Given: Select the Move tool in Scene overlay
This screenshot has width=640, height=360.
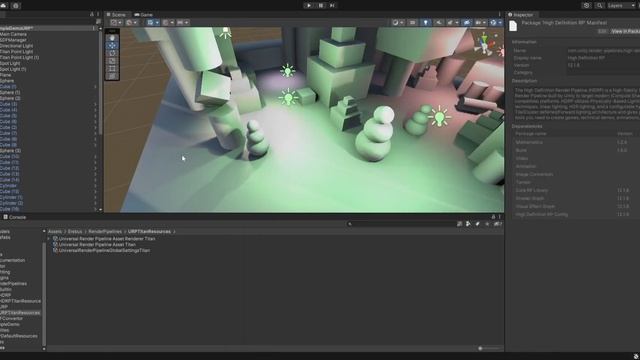Looking at the screenshot, I should (x=112, y=45).
